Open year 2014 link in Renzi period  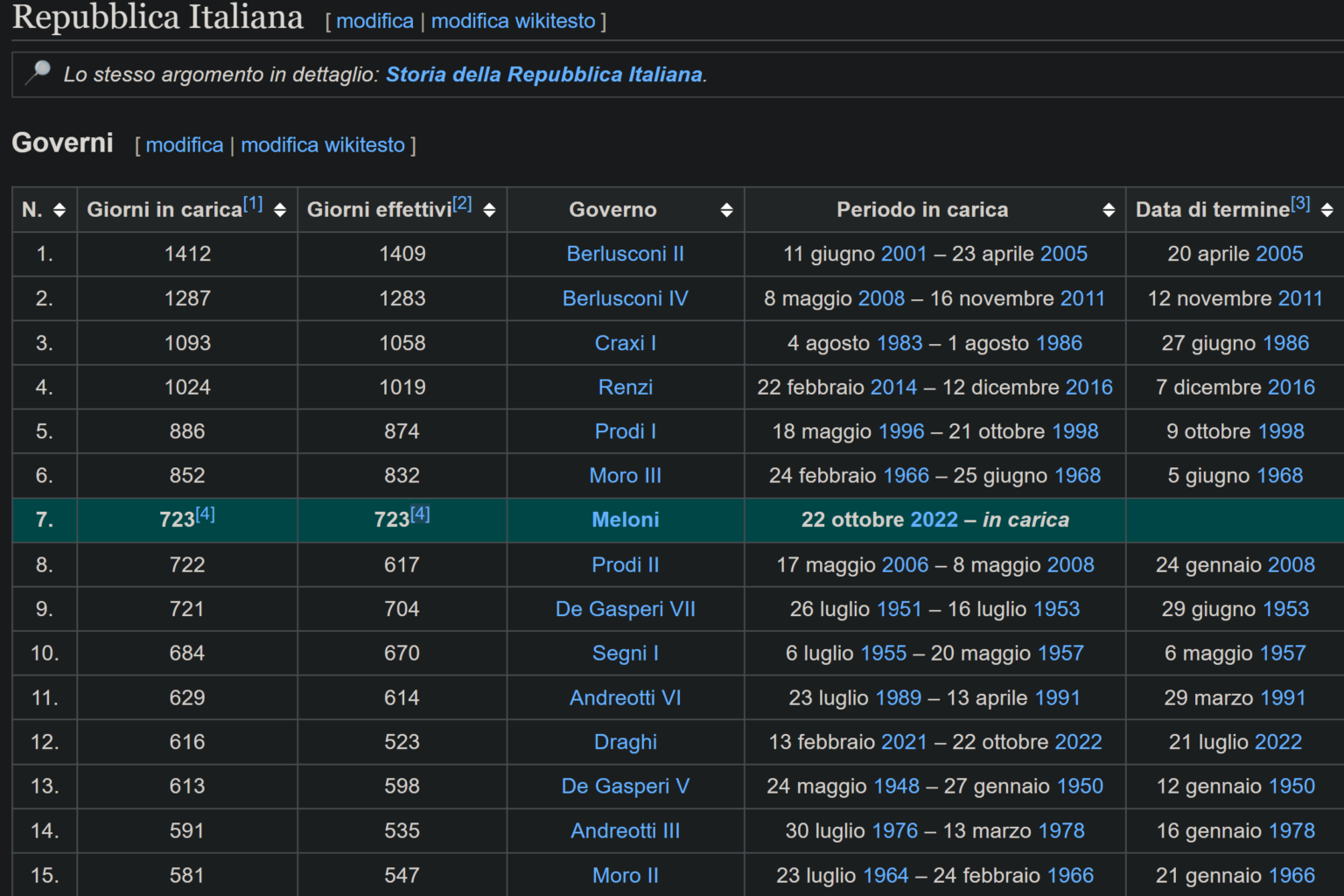(893, 387)
